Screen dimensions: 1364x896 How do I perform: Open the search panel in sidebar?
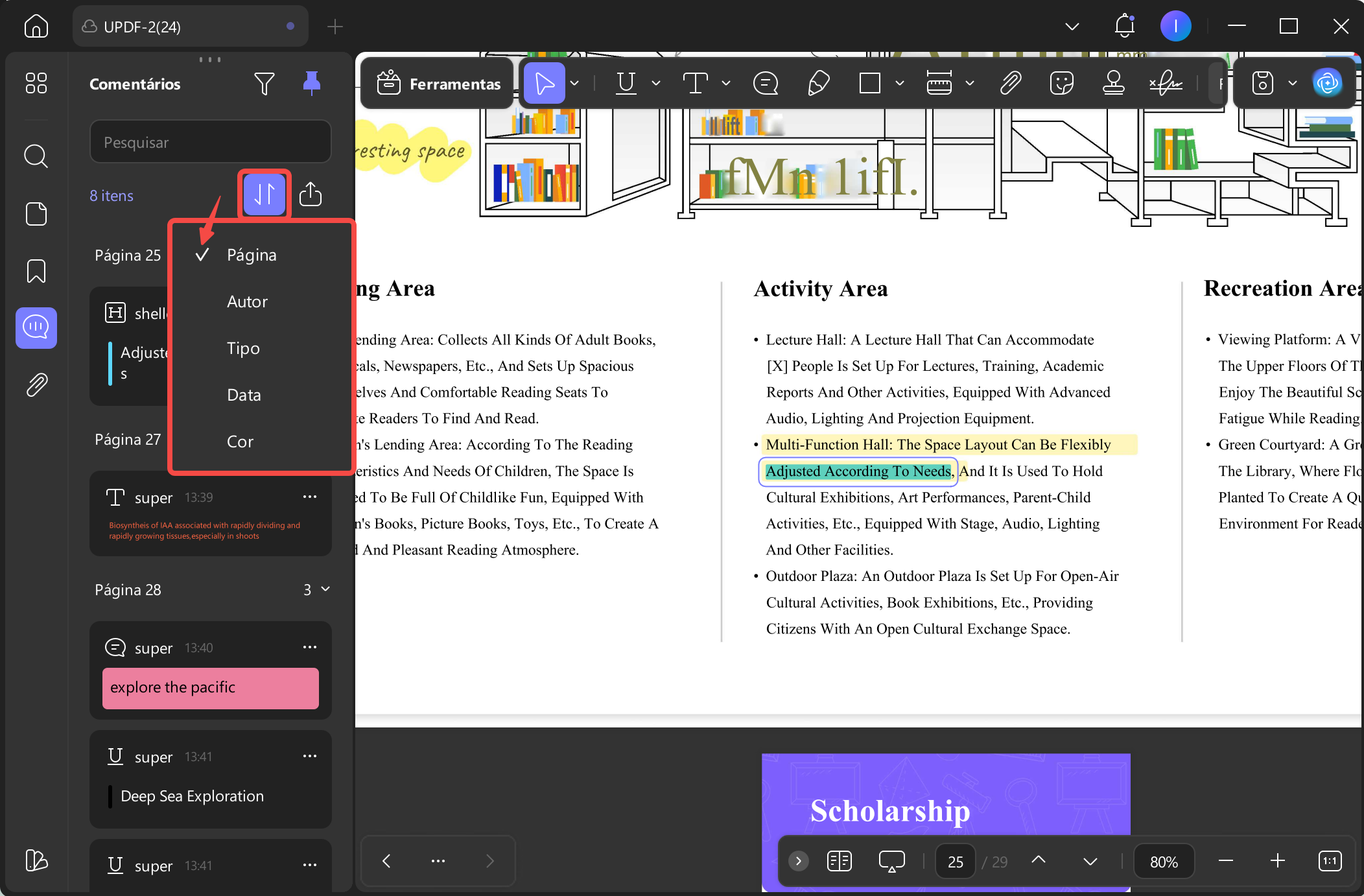click(36, 156)
